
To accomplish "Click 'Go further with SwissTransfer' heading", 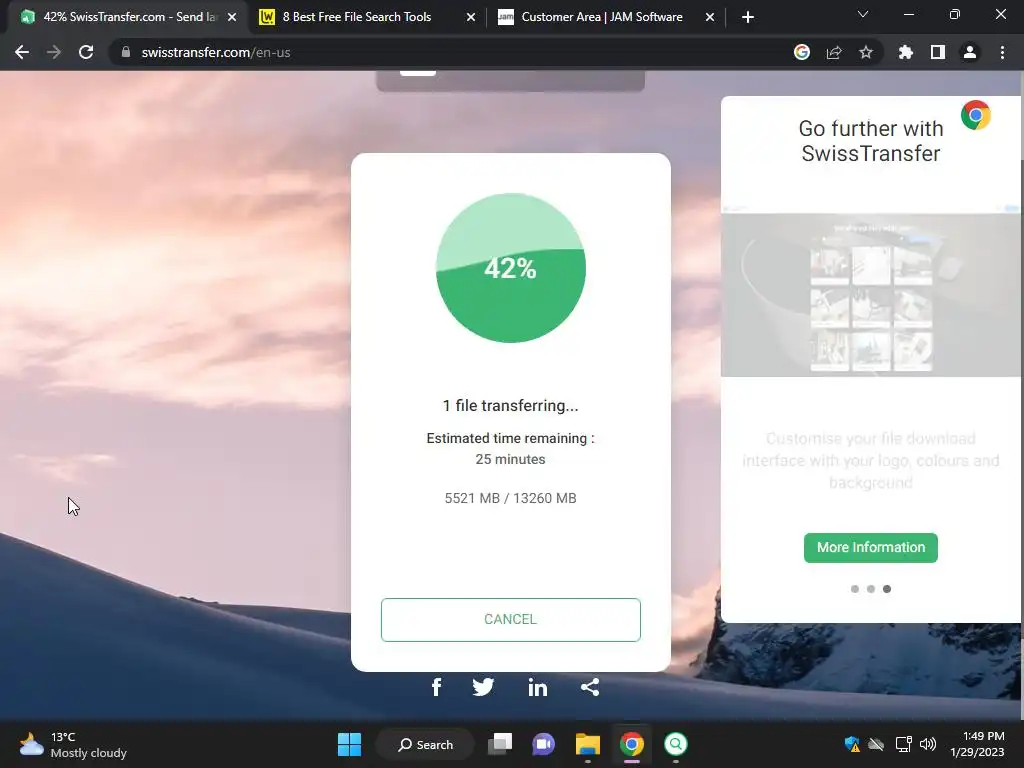I will coord(871,140).
